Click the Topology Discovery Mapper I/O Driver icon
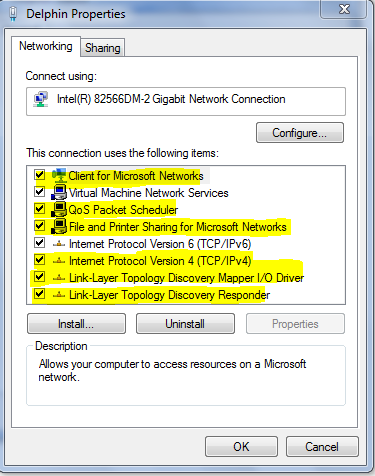The height and width of the screenshot is (476, 375). tap(59, 278)
